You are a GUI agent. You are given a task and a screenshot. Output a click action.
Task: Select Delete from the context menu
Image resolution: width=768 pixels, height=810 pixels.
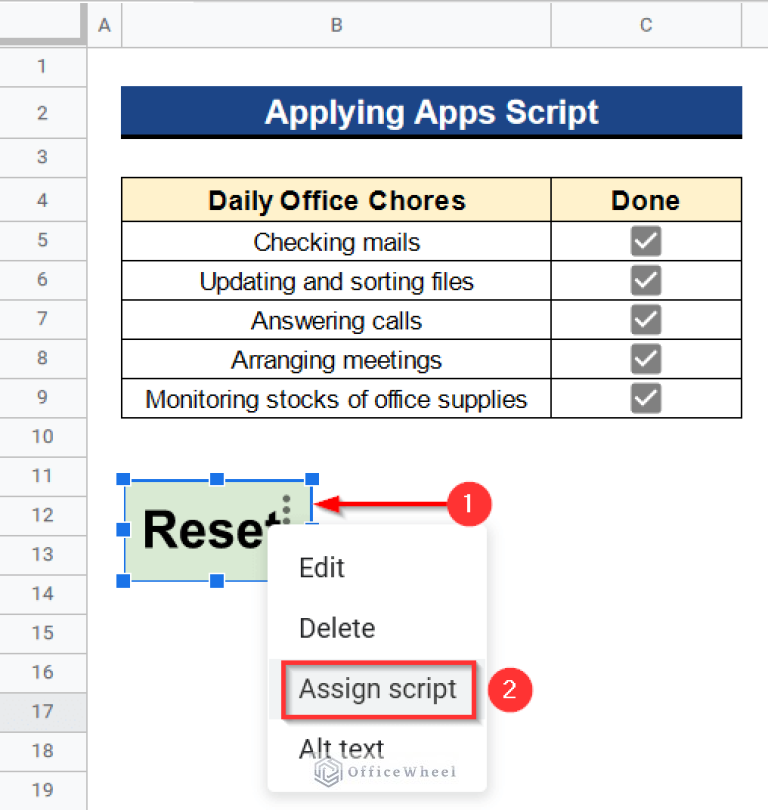pyautogui.click(x=336, y=628)
